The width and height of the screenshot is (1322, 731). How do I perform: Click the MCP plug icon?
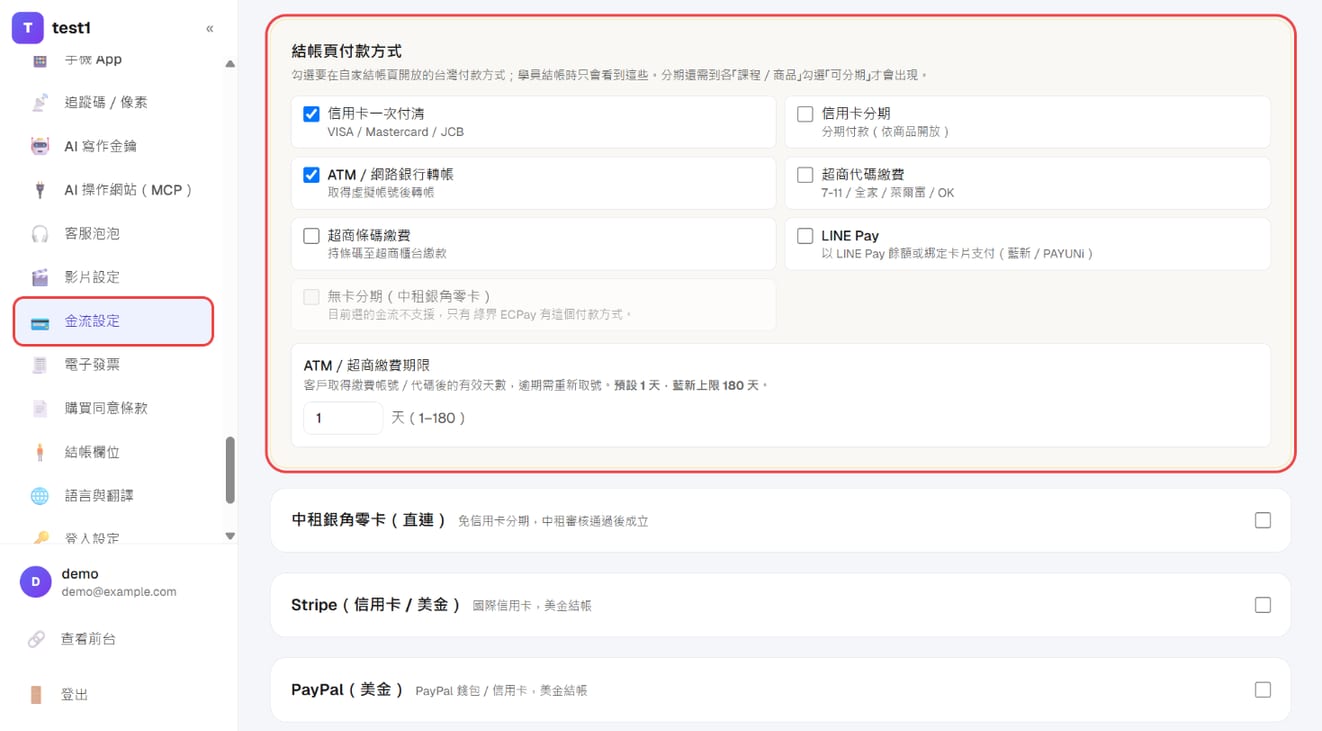40,190
